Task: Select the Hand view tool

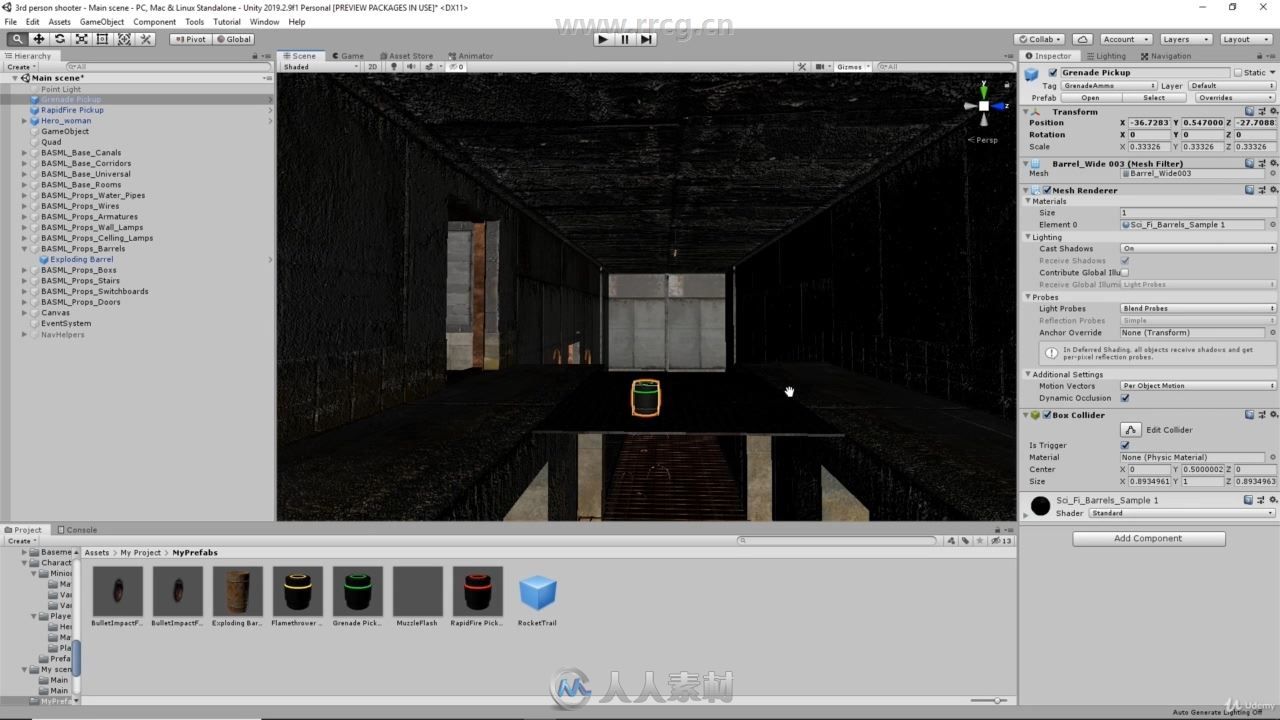Action: click(17, 39)
